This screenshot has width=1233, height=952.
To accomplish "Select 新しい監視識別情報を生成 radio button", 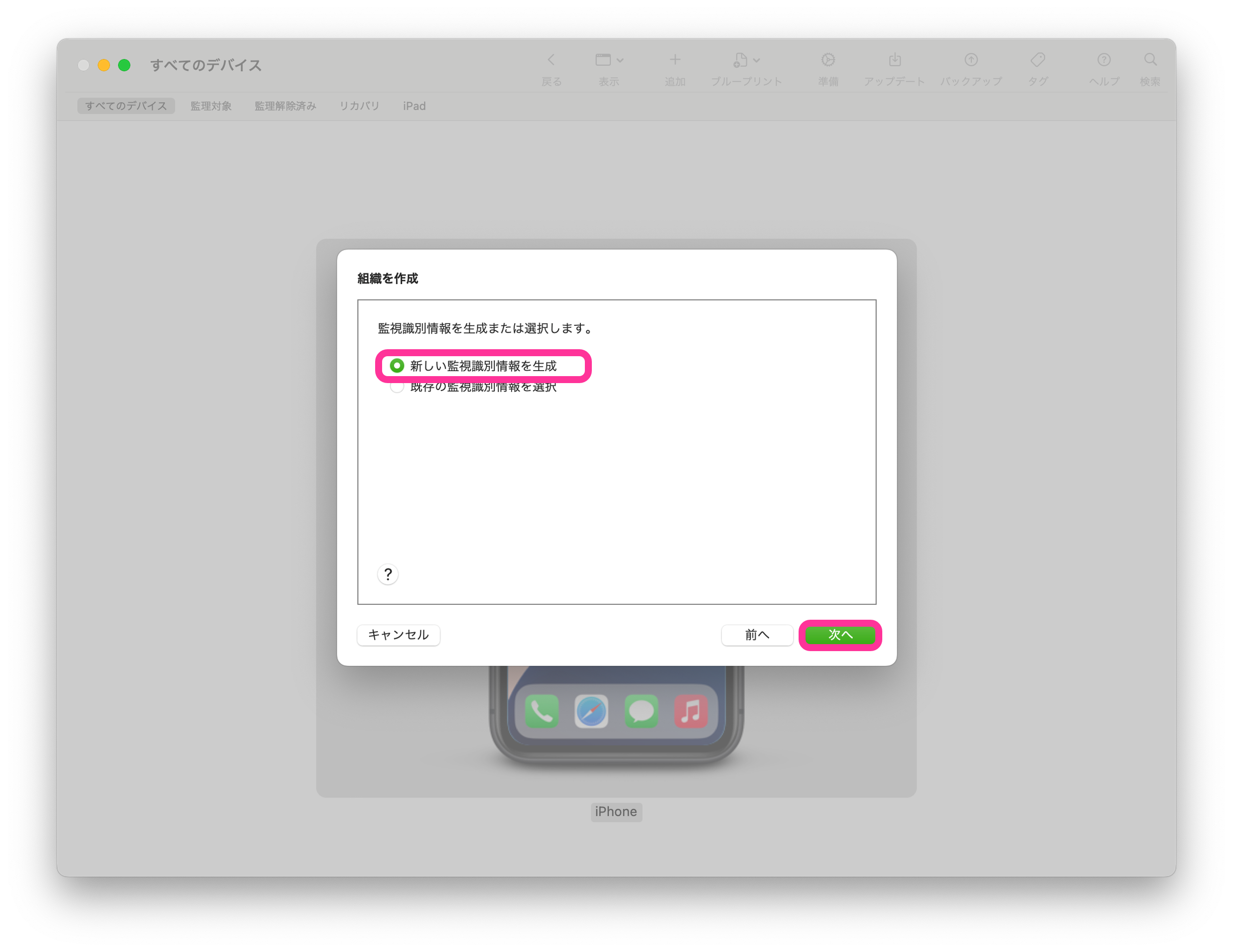I will tap(397, 366).
